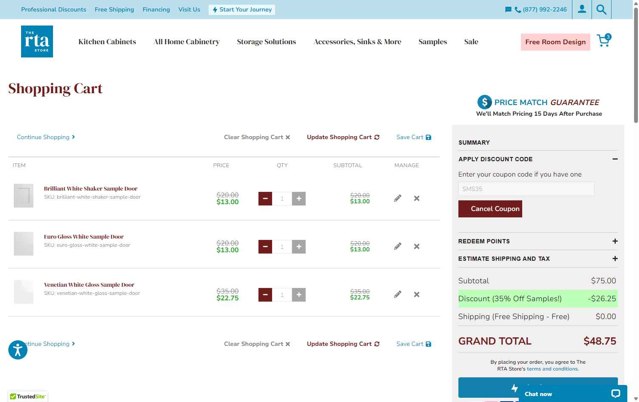639x402 pixels.
Task: Increase quantity of Venetian White Gloss Sample Door
Action: (x=299, y=295)
